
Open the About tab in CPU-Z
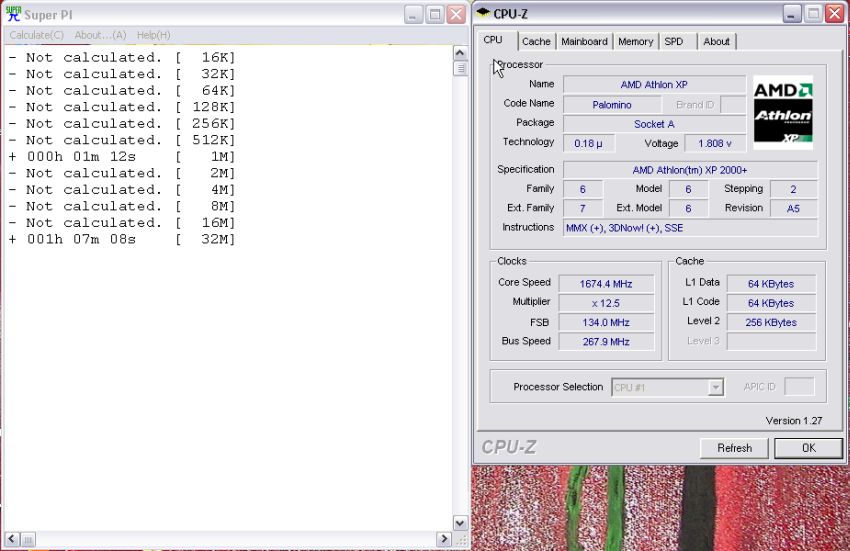(716, 41)
